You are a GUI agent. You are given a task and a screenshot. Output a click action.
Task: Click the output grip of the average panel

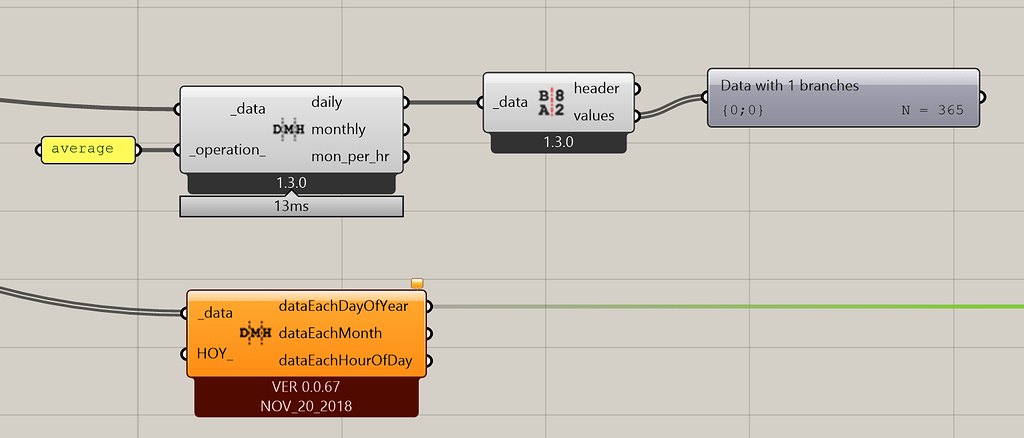139,151
